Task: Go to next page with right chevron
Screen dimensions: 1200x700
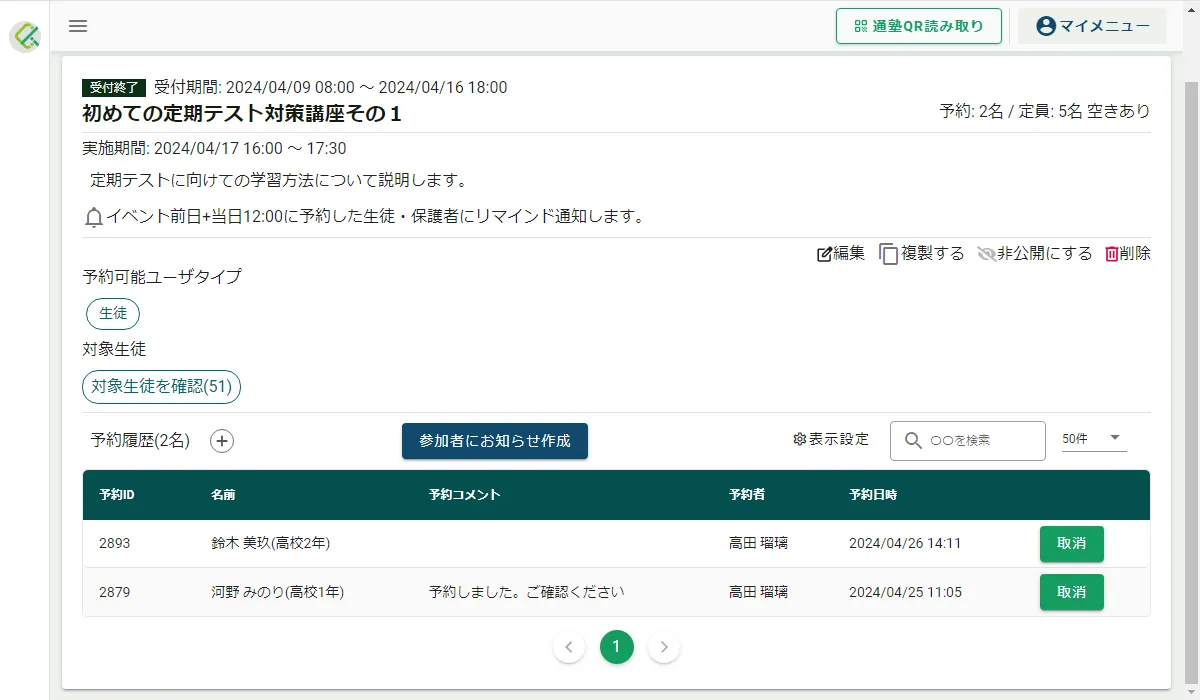Action: [x=664, y=647]
